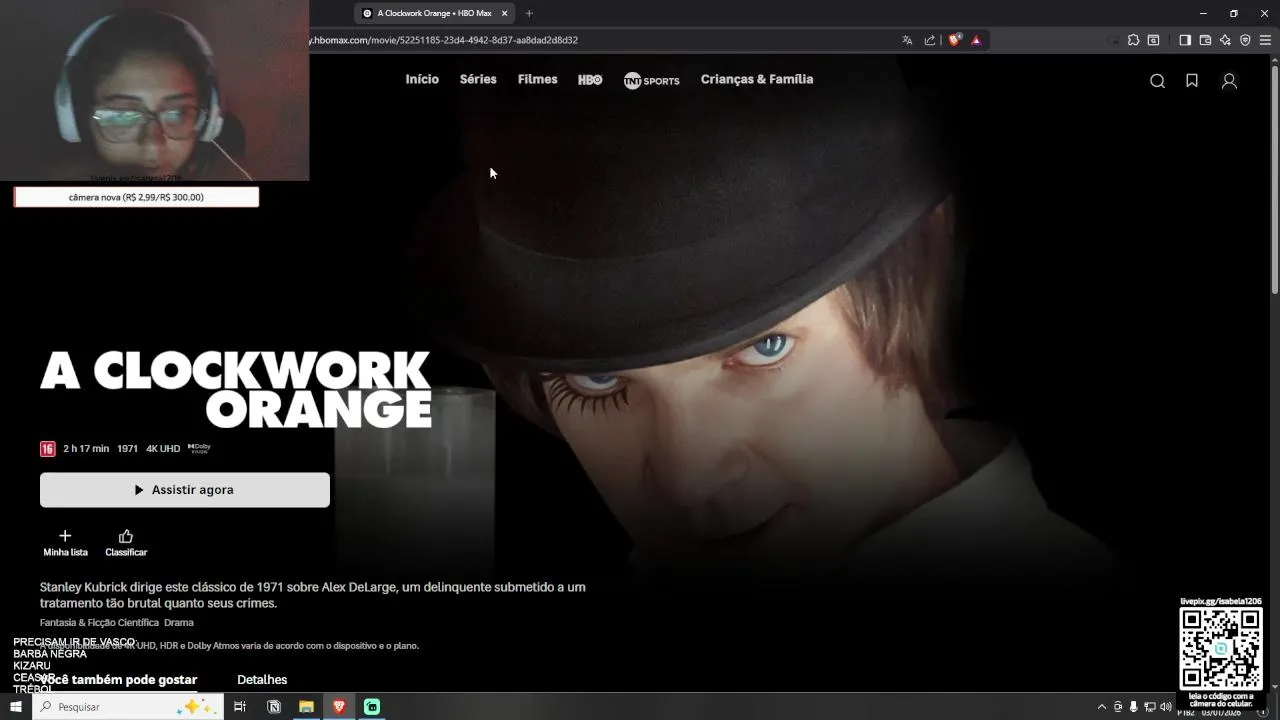Viewport: 1280px width, 720px height.
Task: Open the user profile icon
Action: [x=1229, y=81]
